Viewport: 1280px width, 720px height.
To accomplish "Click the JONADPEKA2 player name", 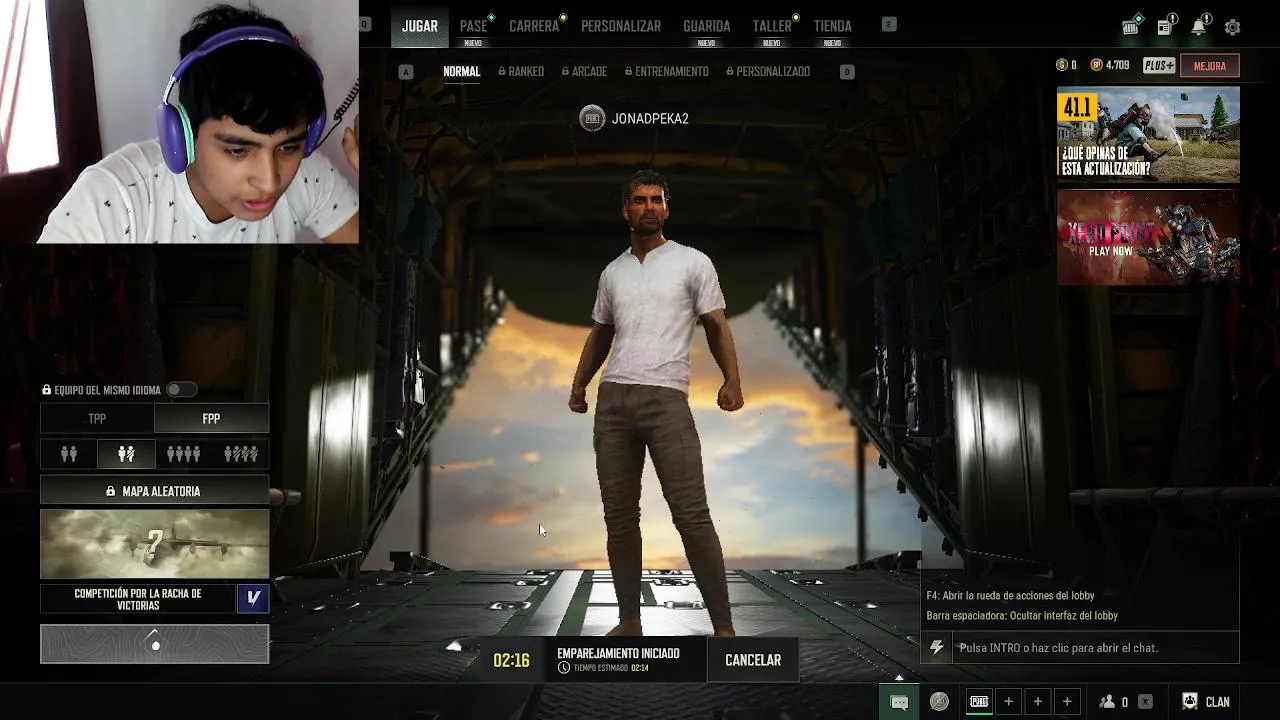I will pyautogui.click(x=650, y=119).
